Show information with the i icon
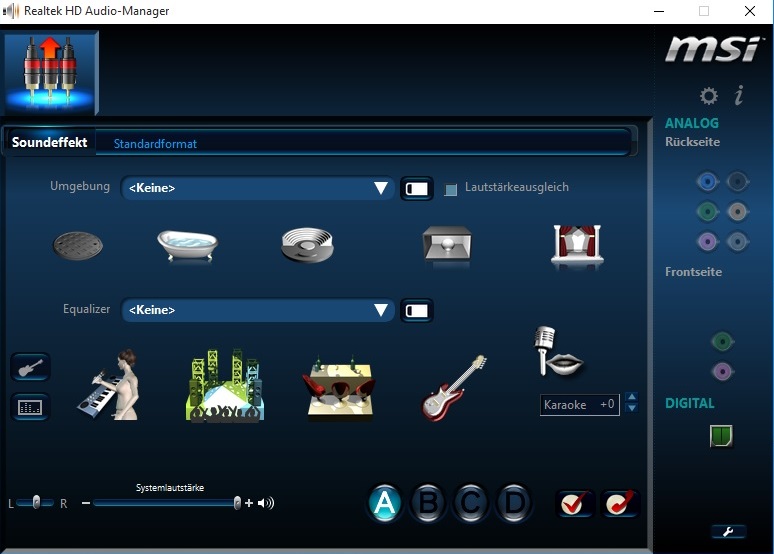Viewport: 774px width, 554px height. coord(739,95)
